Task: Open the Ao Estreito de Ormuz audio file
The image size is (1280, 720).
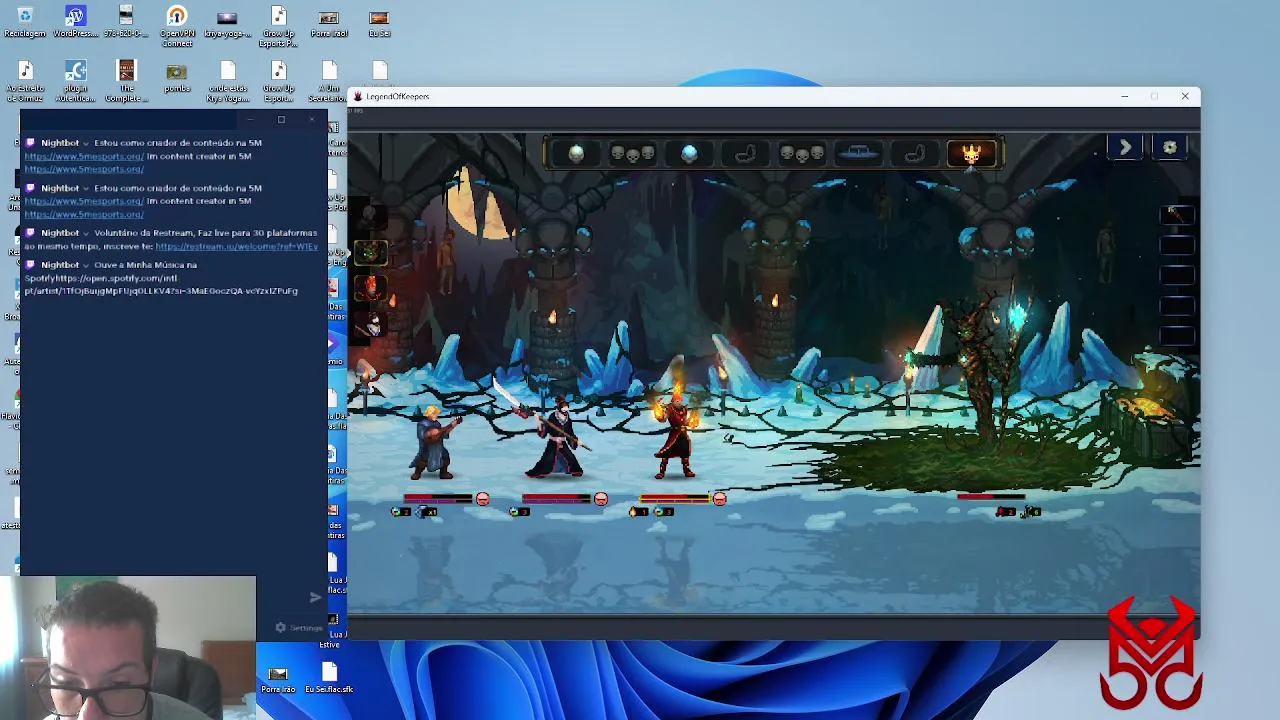Action: (25, 82)
